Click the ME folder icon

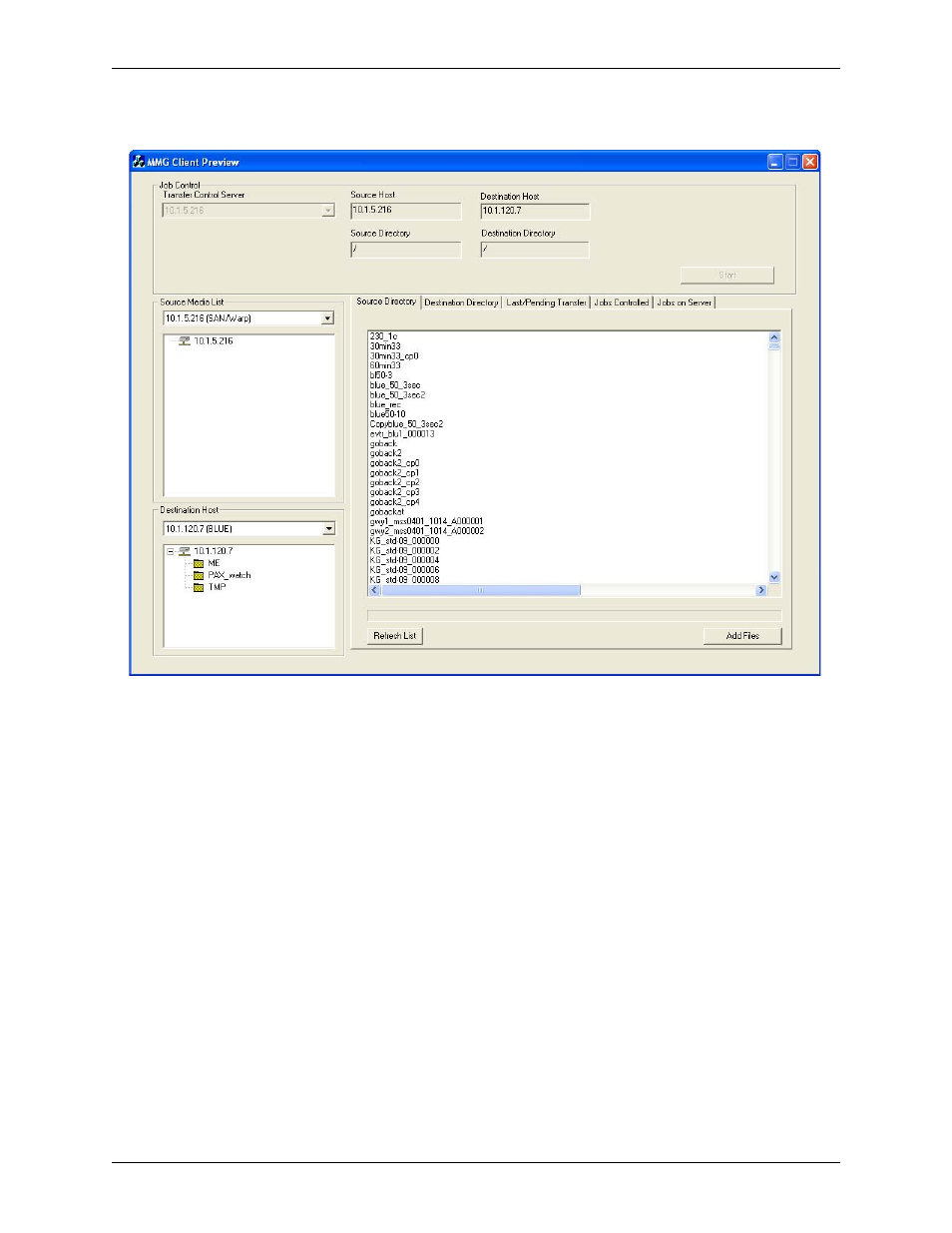199,563
